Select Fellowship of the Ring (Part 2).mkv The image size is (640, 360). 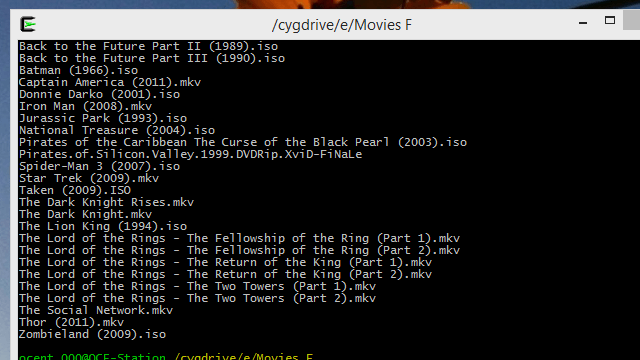click(239, 250)
